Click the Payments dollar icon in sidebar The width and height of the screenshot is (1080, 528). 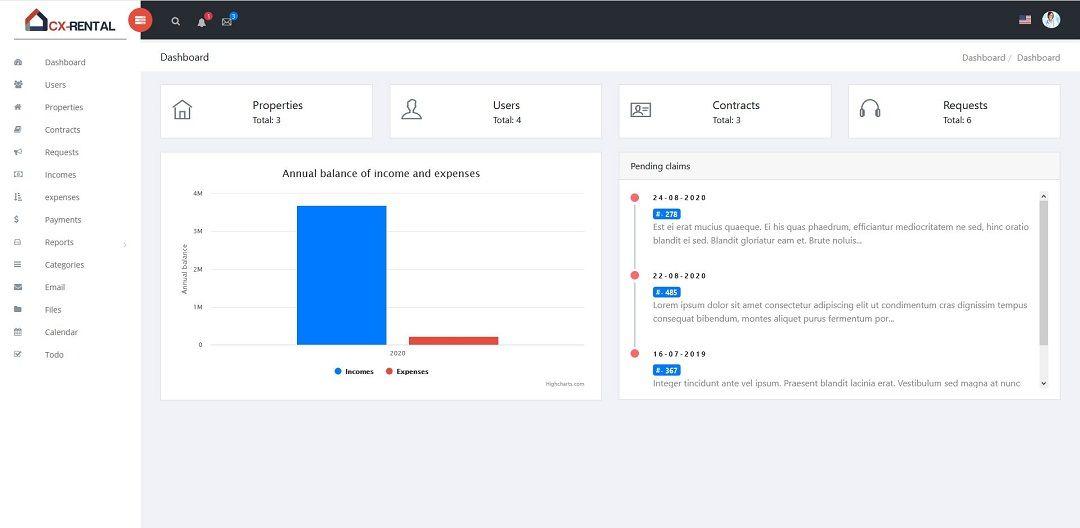(17, 220)
